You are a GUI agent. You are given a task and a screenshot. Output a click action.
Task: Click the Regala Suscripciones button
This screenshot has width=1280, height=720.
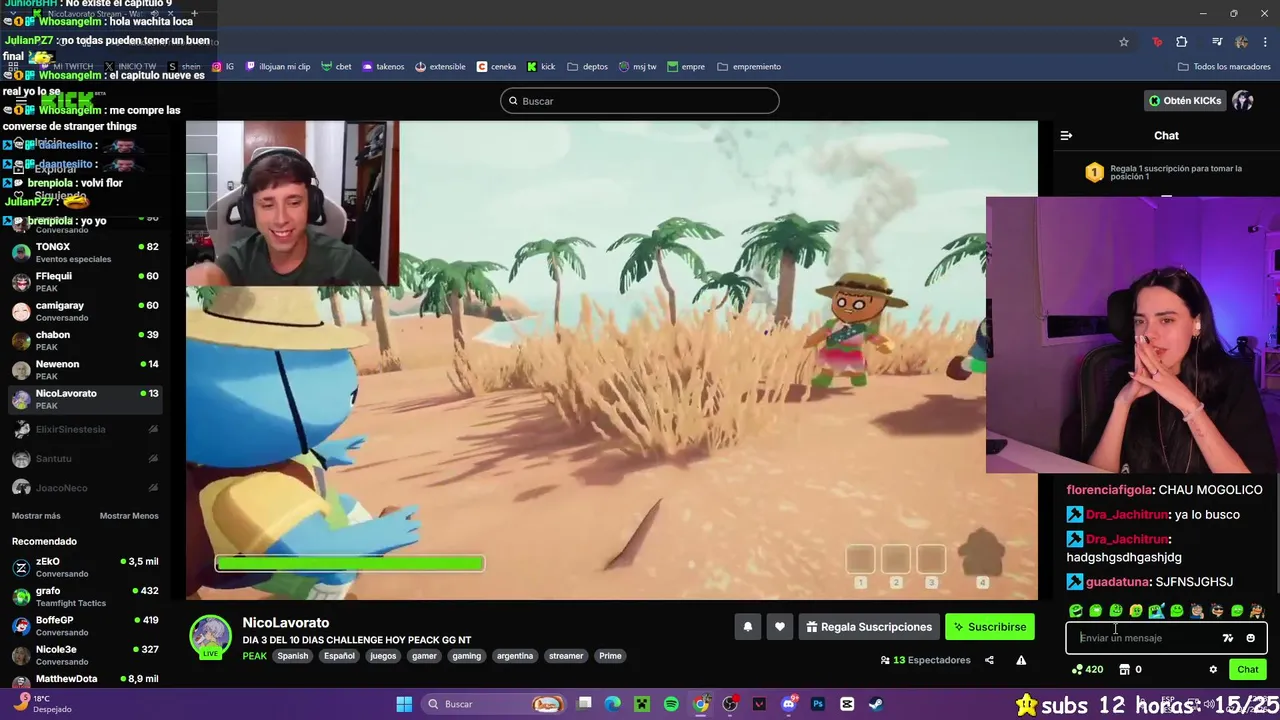[869, 627]
